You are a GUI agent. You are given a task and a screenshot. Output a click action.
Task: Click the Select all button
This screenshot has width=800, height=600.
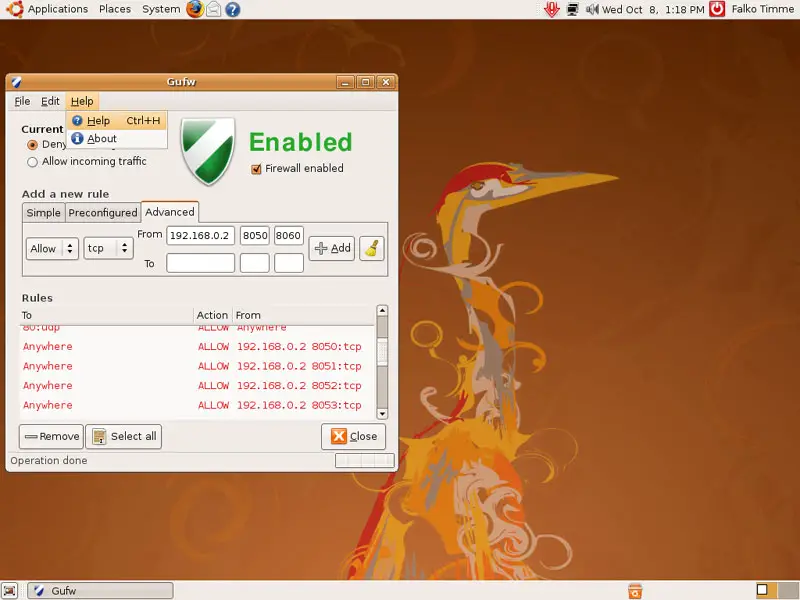click(x=123, y=436)
